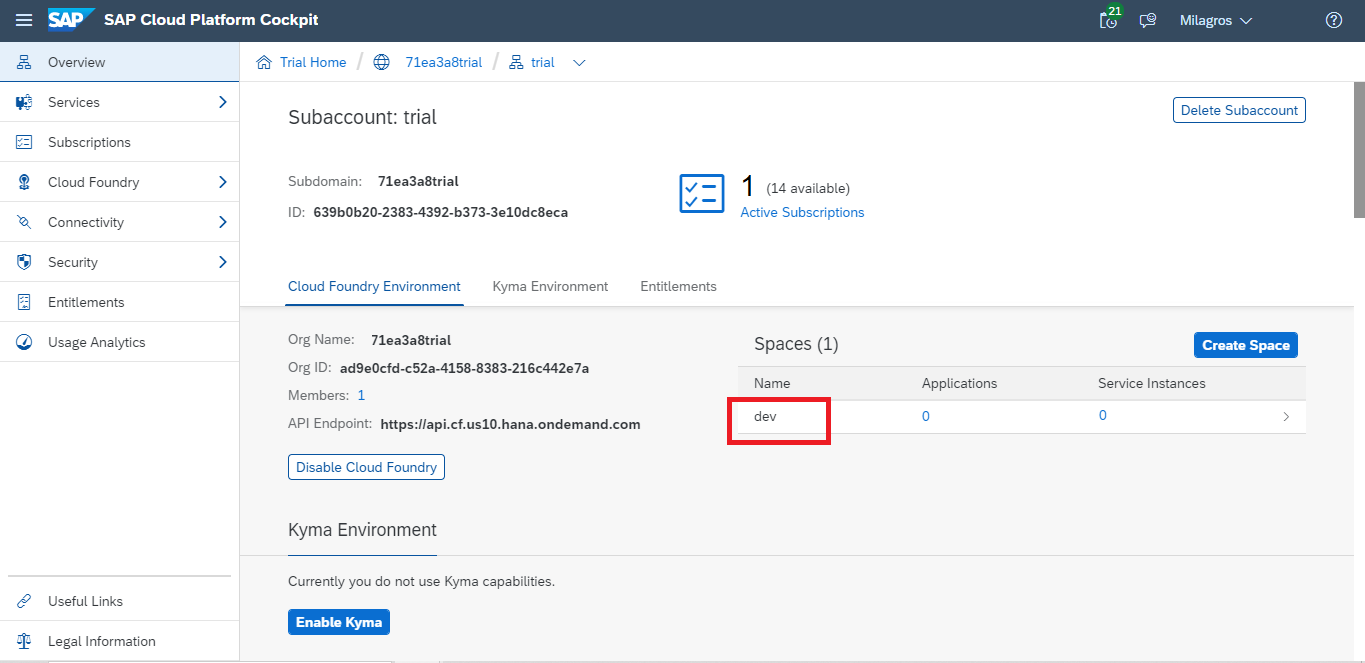
Task: Click the globe icon beside 71ea3a8trial
Action: pos(381,62)
